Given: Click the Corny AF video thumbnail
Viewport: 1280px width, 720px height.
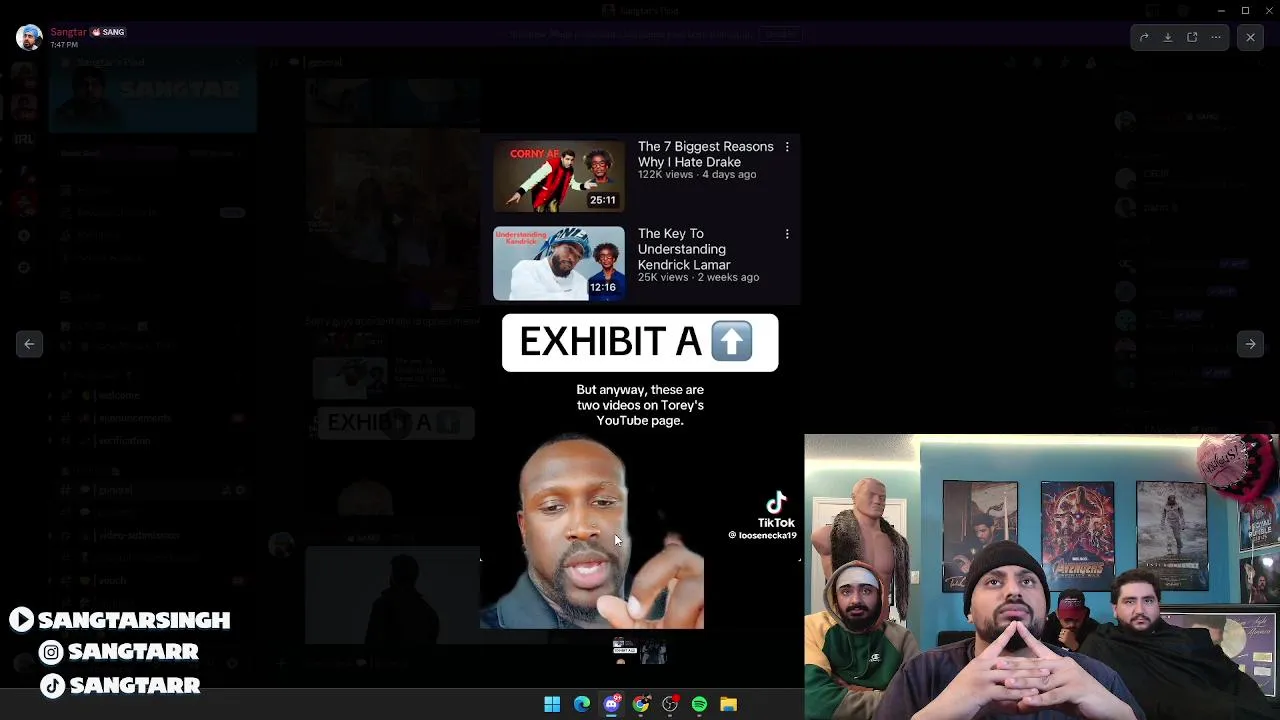Looking at the screenshot, I should pyautogui.click(x=558, y=176).
